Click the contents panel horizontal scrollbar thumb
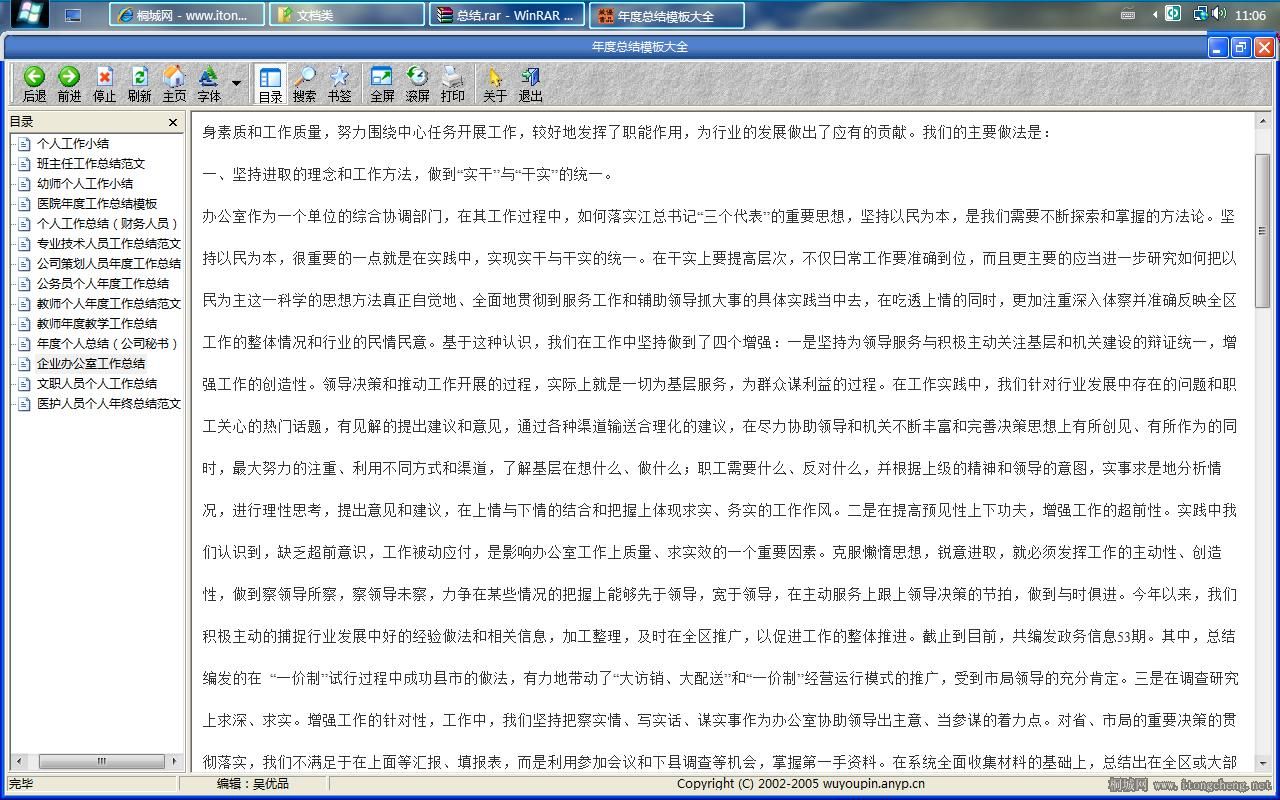This screenshot has height=800, width=1280. (x=101, y=761)
